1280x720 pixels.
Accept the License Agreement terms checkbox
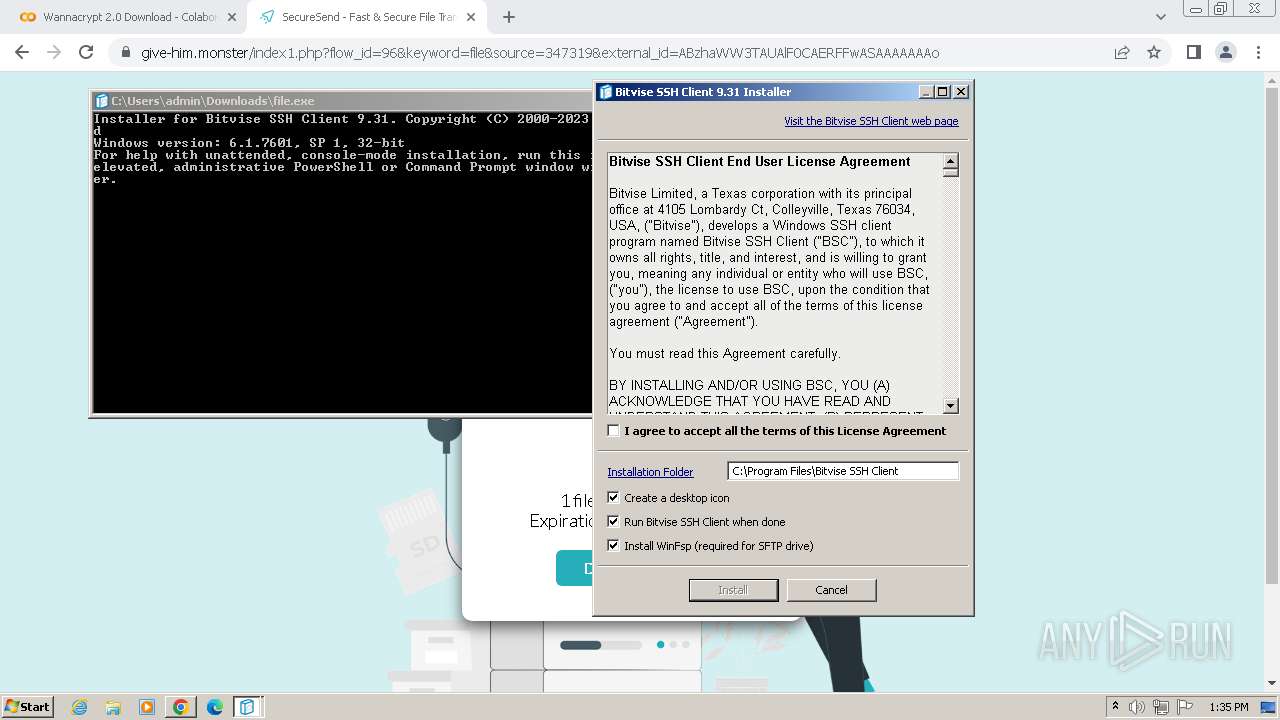tap(614, 431)
